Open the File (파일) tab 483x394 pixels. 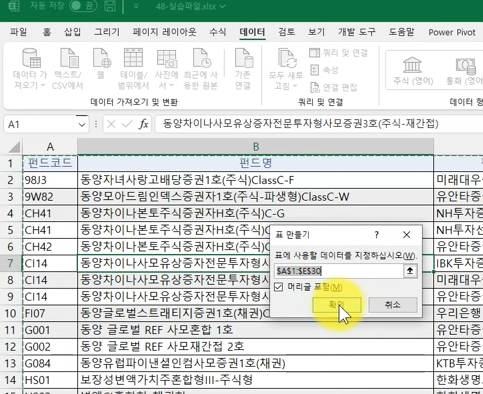pyautogui.click(x=18, y=32)
